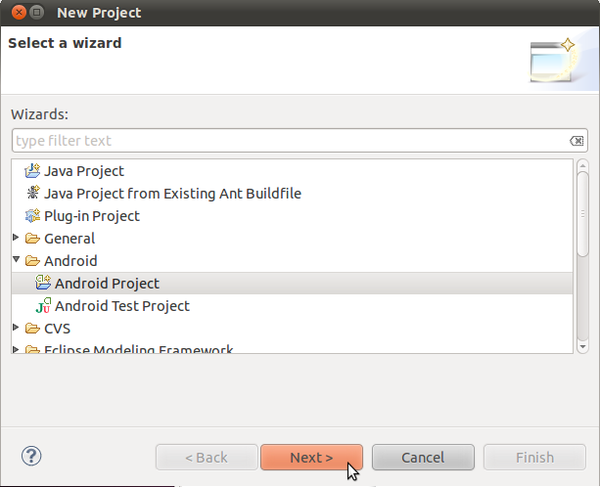Image resolution: width=600 pixels, height=487 pixels.
Task: Click the CVS folder icon
Action: point(33,328)
